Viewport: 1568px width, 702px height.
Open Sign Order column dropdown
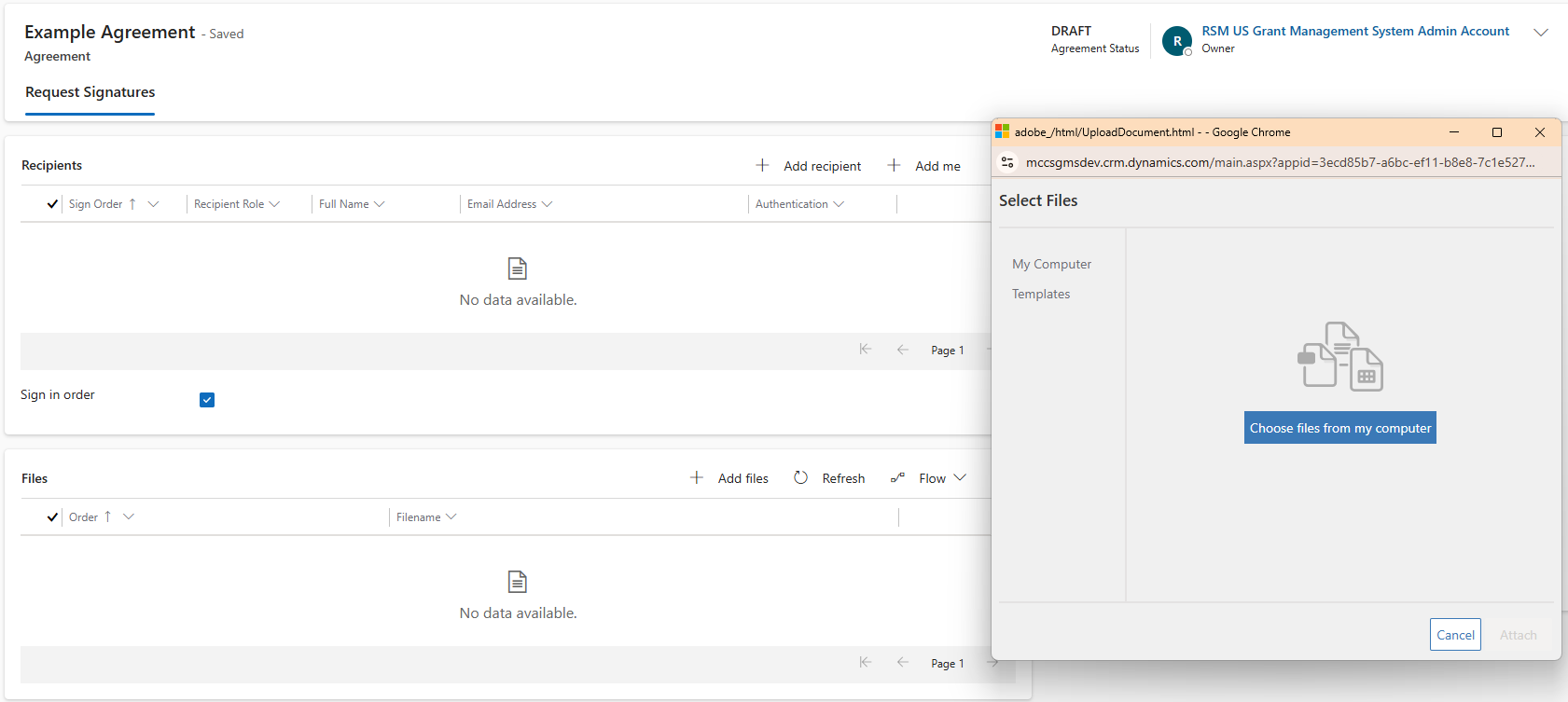(154, 203)
